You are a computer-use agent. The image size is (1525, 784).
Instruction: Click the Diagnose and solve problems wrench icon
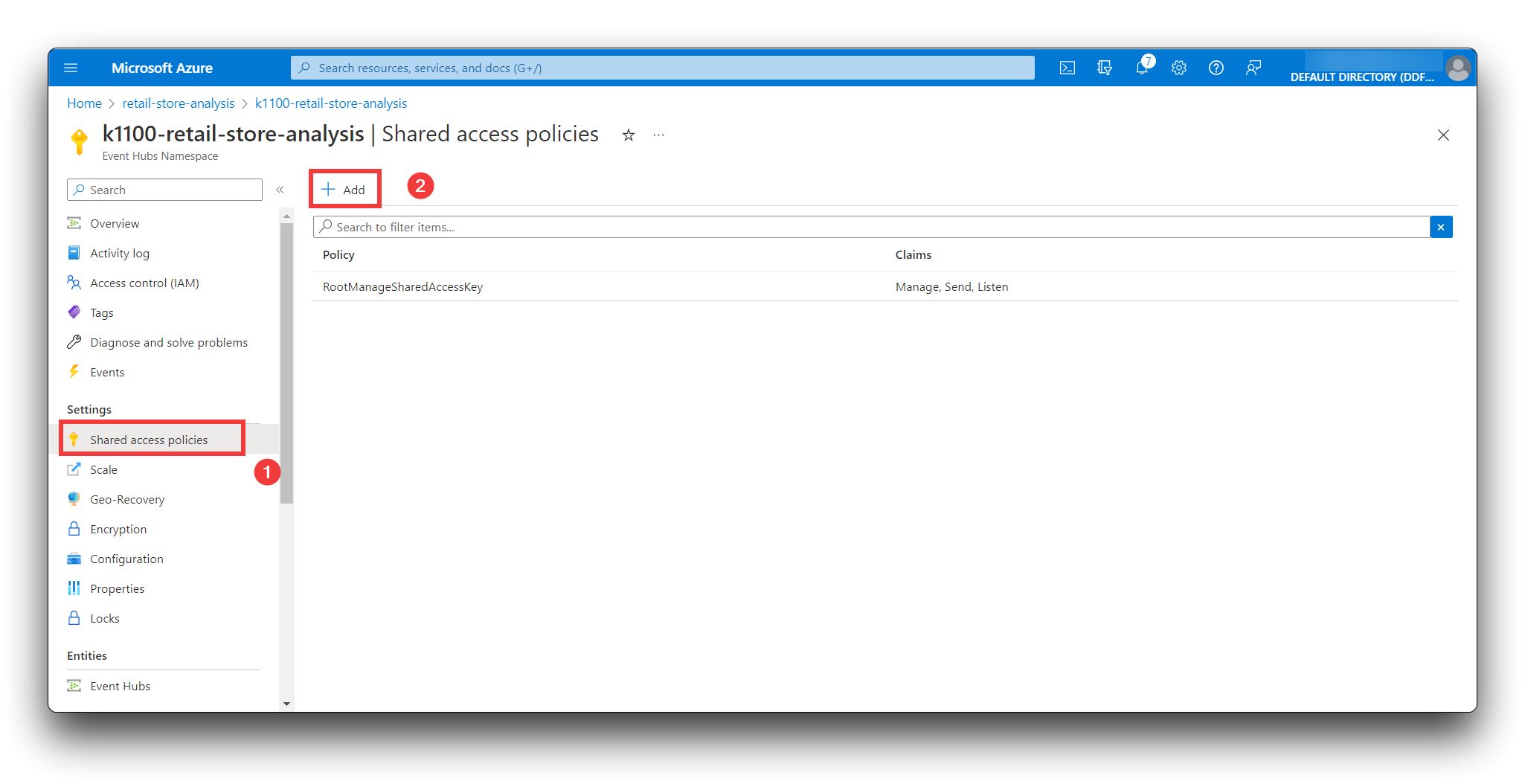coord(74,342)
